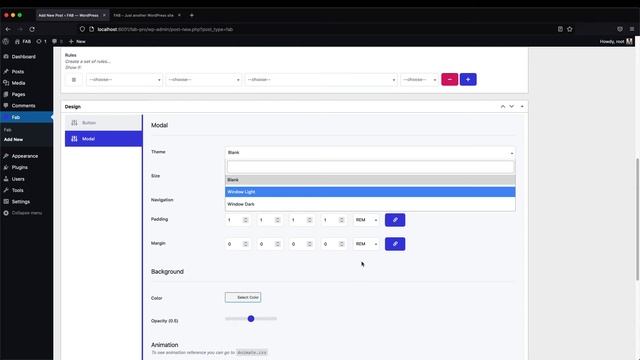
Task: Click the fourth Padding value field
Action: [x=334, y=220]
